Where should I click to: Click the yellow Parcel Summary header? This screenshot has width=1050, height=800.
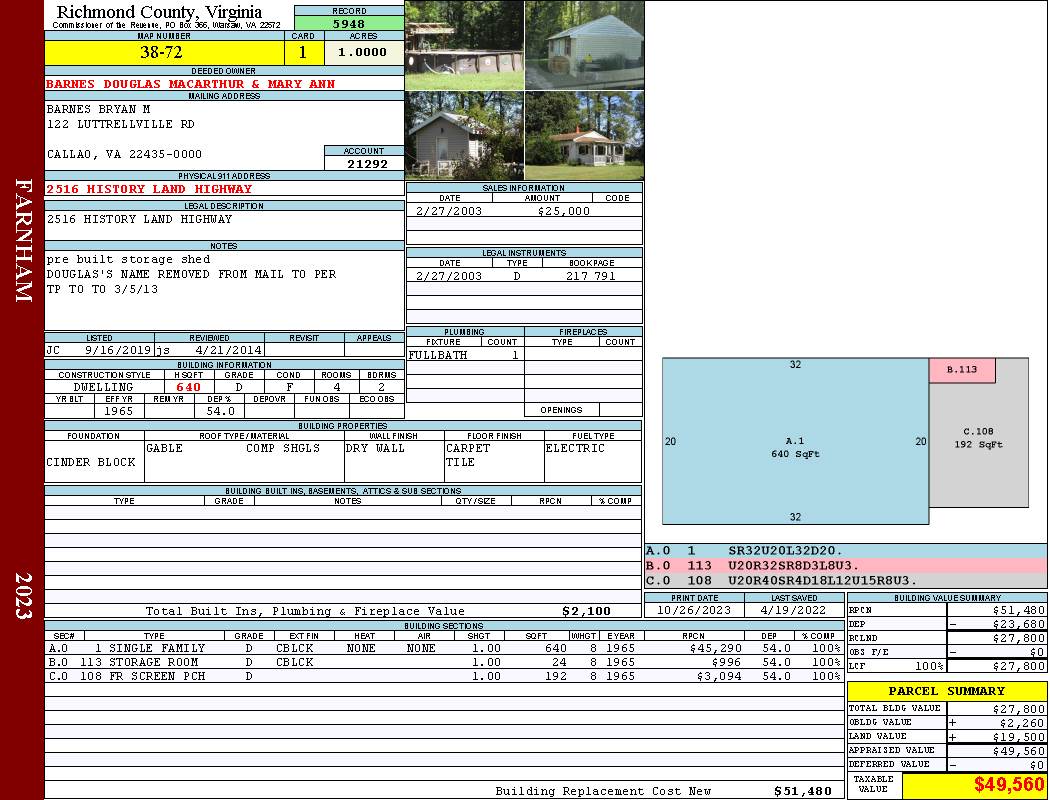click(x=946, y=691)
